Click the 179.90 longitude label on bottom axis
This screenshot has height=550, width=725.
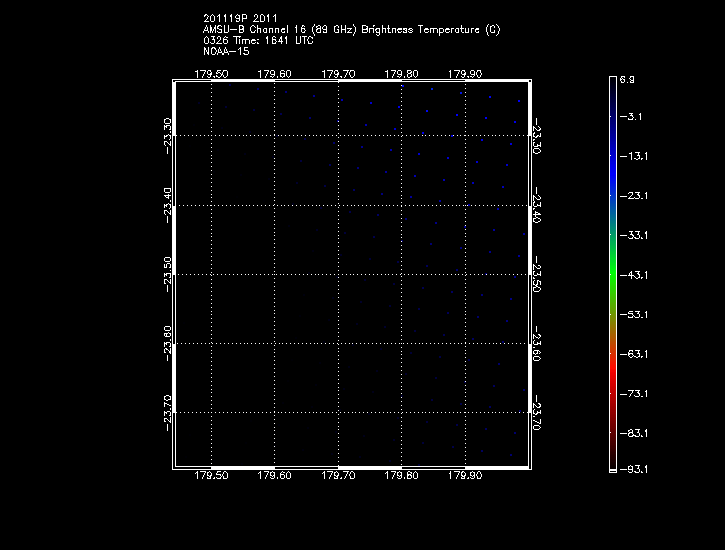[465, 476]
